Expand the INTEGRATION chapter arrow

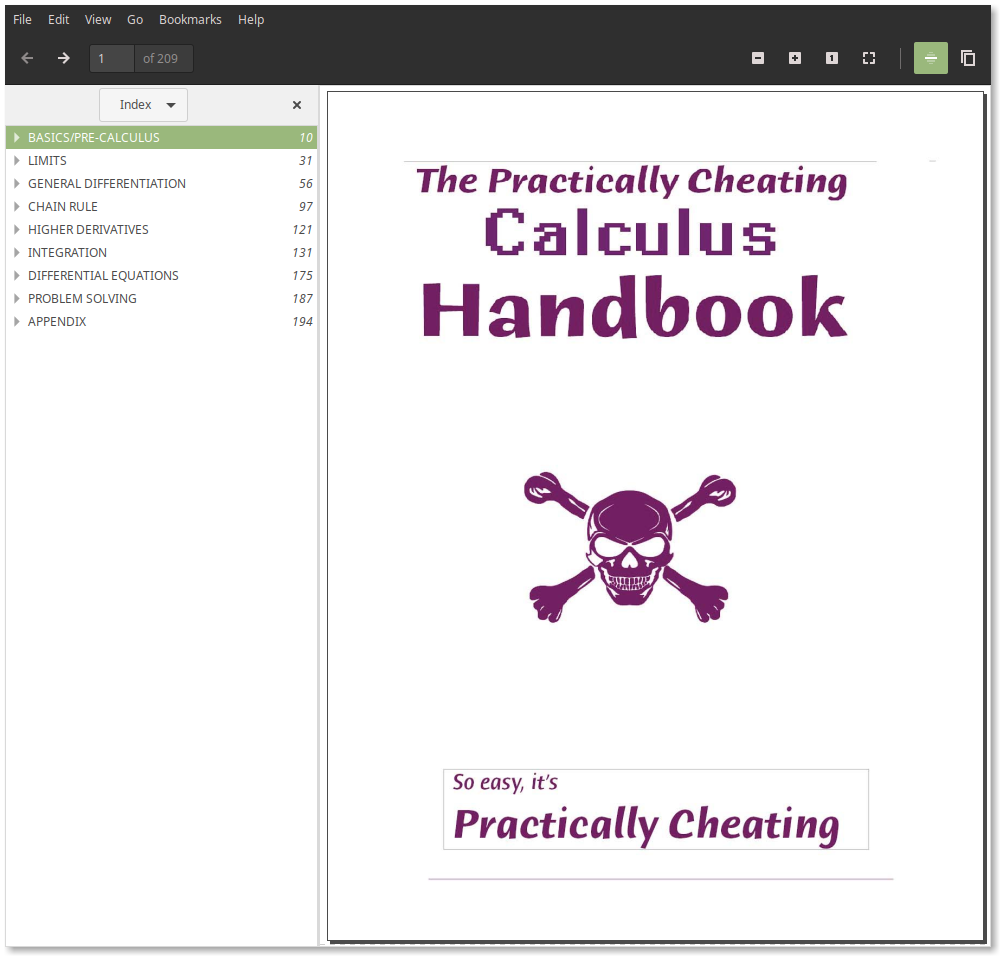[x=17, y=253]
